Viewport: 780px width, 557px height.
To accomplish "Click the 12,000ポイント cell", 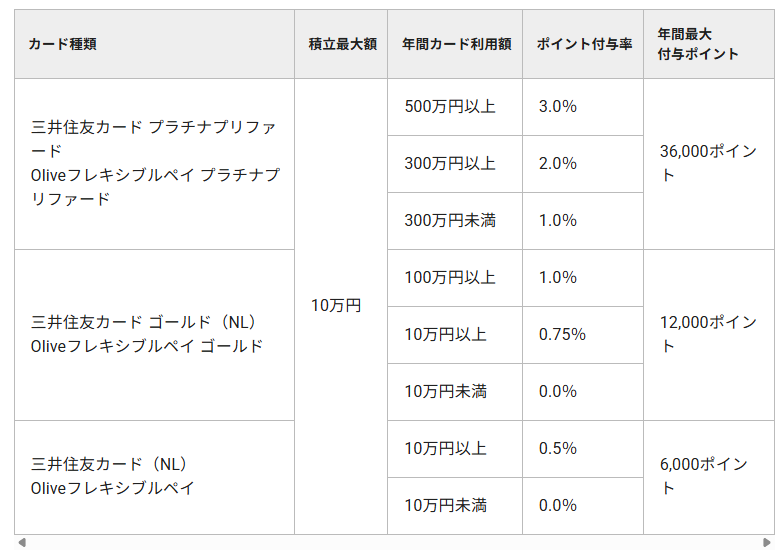I will coord(709,334).
